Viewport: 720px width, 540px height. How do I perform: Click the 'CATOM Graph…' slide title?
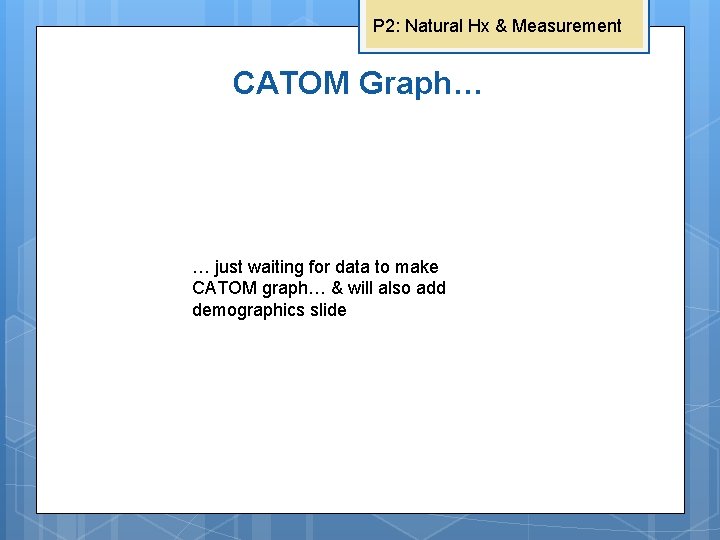coord(357,84)
